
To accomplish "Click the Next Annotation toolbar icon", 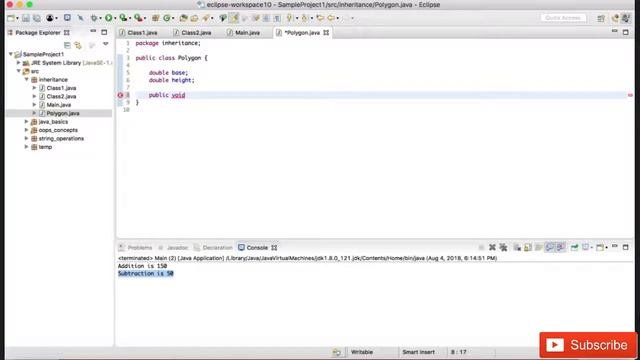I will click(289, 18).
